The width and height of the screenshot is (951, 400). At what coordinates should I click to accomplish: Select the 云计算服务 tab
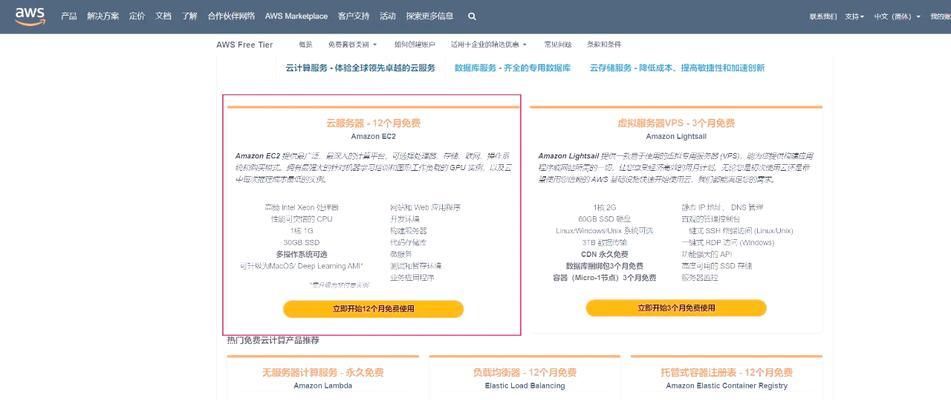(361, 68)
